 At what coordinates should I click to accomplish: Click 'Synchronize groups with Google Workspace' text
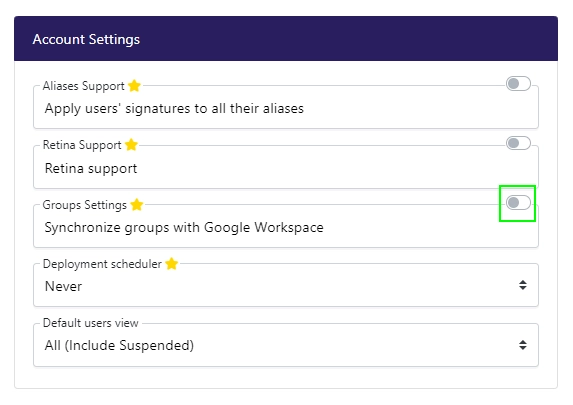(184, 227)
